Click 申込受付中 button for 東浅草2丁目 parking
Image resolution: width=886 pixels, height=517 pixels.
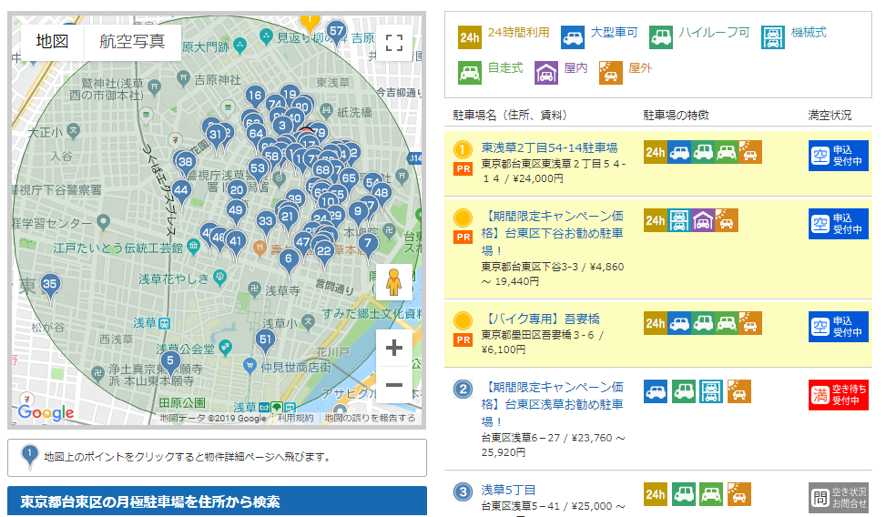pos(838,156)
